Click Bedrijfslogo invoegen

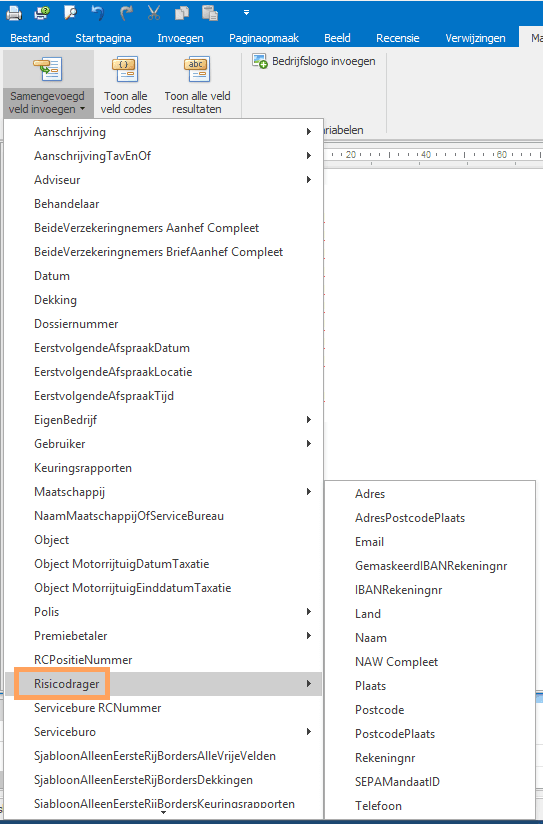pos(314,61)
